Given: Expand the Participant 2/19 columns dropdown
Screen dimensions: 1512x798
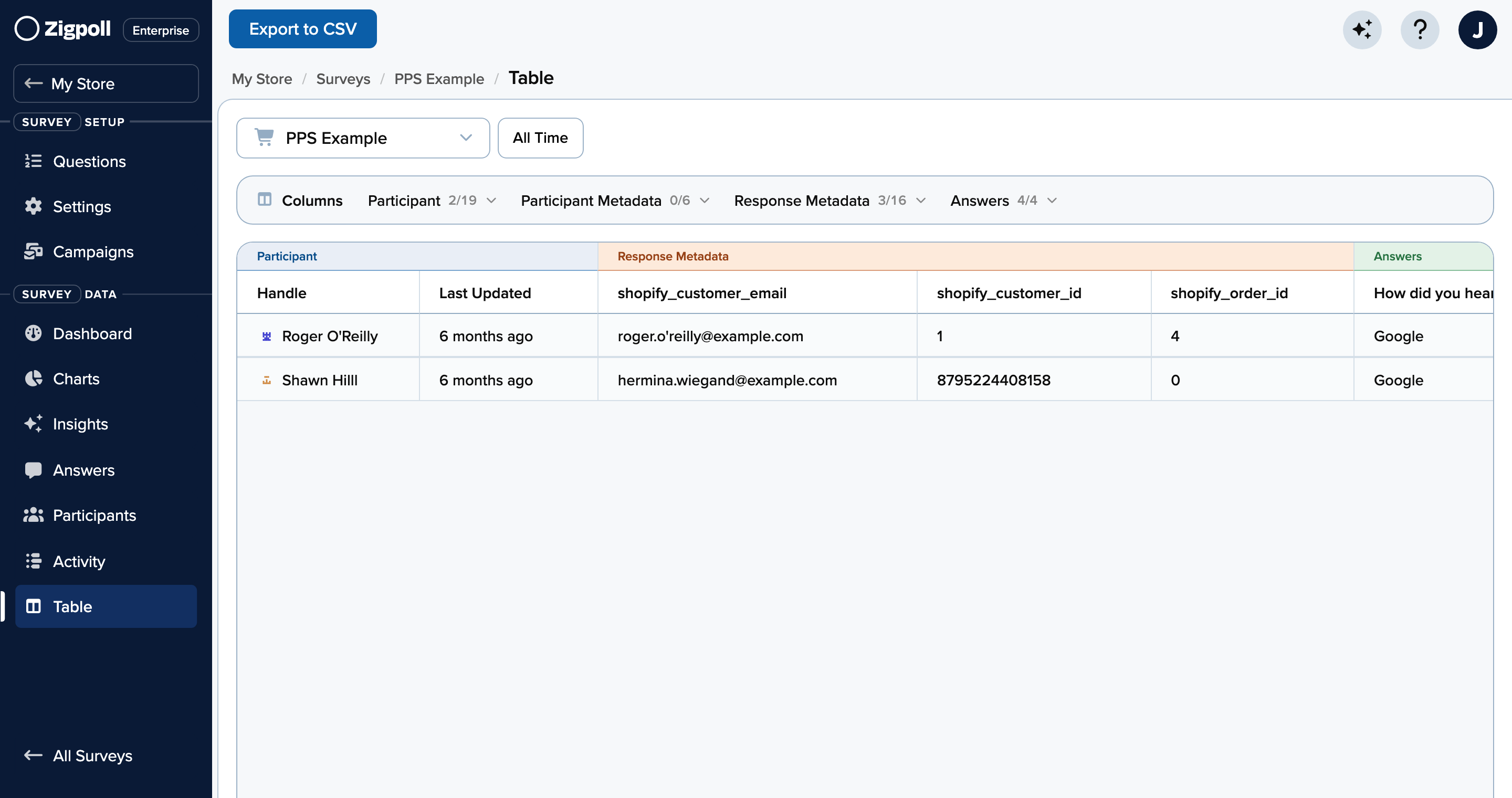Looking at the screenshot, I should coord(432,201).
